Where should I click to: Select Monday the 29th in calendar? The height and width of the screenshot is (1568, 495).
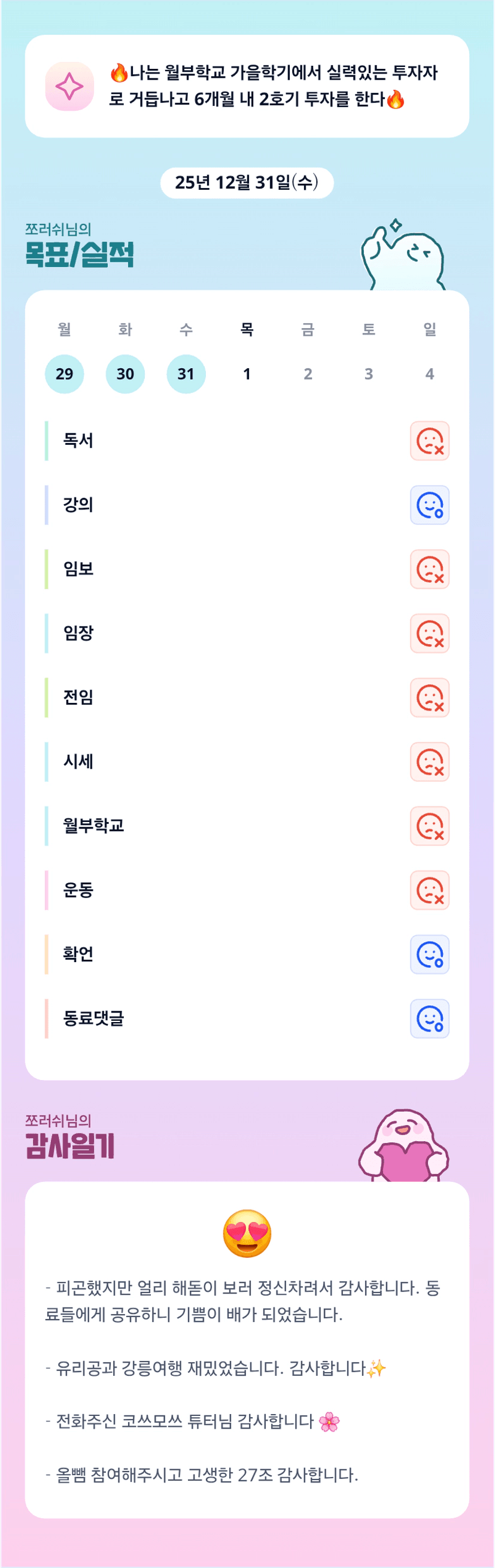[x=65, y=374]
